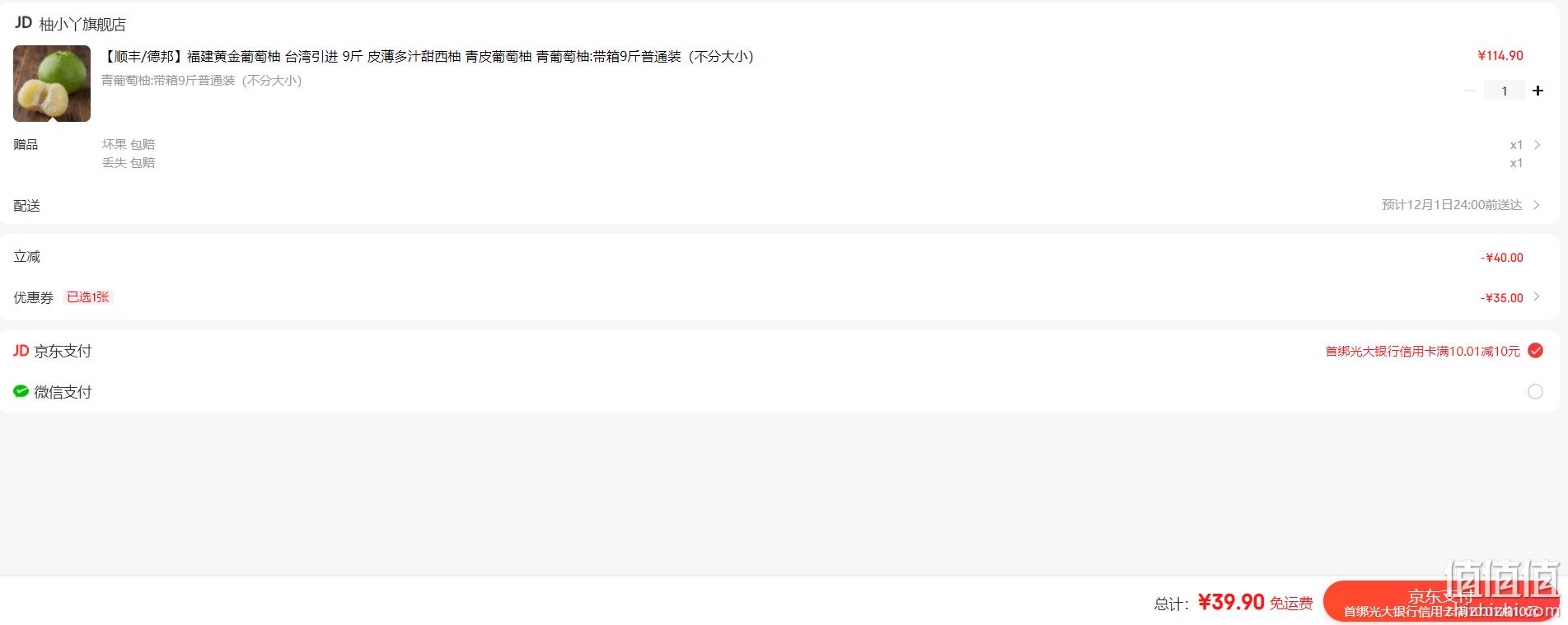
Task: Expand the 配送 delivery time chevron
Action: [1537, 205]
